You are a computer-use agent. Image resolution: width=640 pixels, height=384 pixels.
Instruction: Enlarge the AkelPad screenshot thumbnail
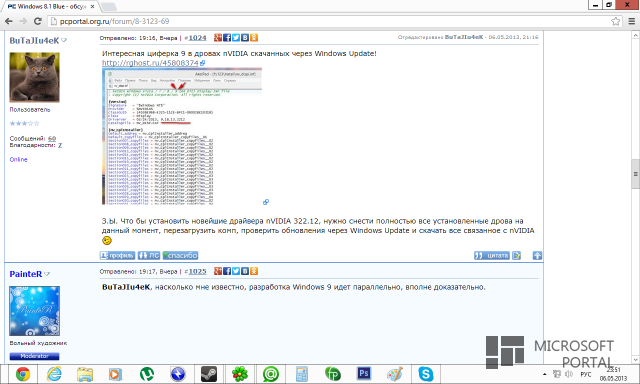pos(182,136)
